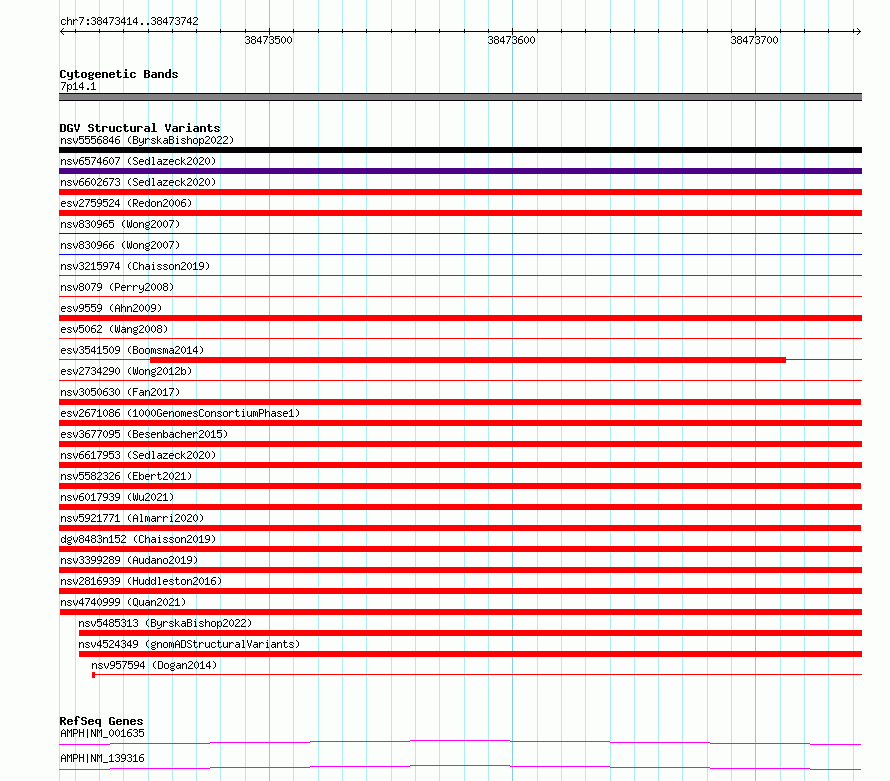Open the AMPH|NM_139316 transcript label

[102, 758]
